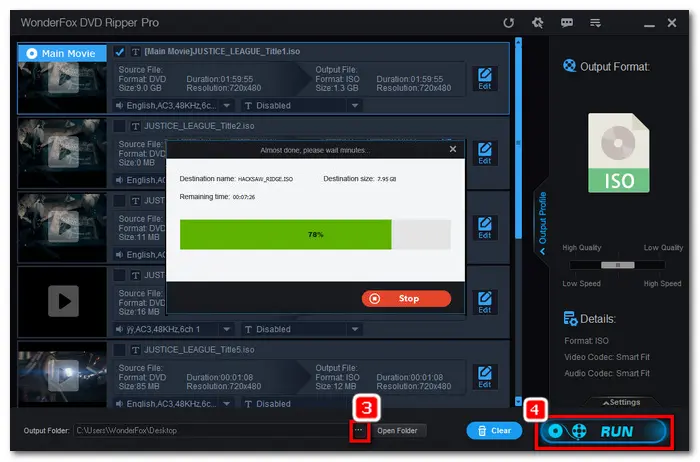The height and width of the screenshot is (462, 700).
Task: Stop the ripping process
Action: [x=406, y=299]
